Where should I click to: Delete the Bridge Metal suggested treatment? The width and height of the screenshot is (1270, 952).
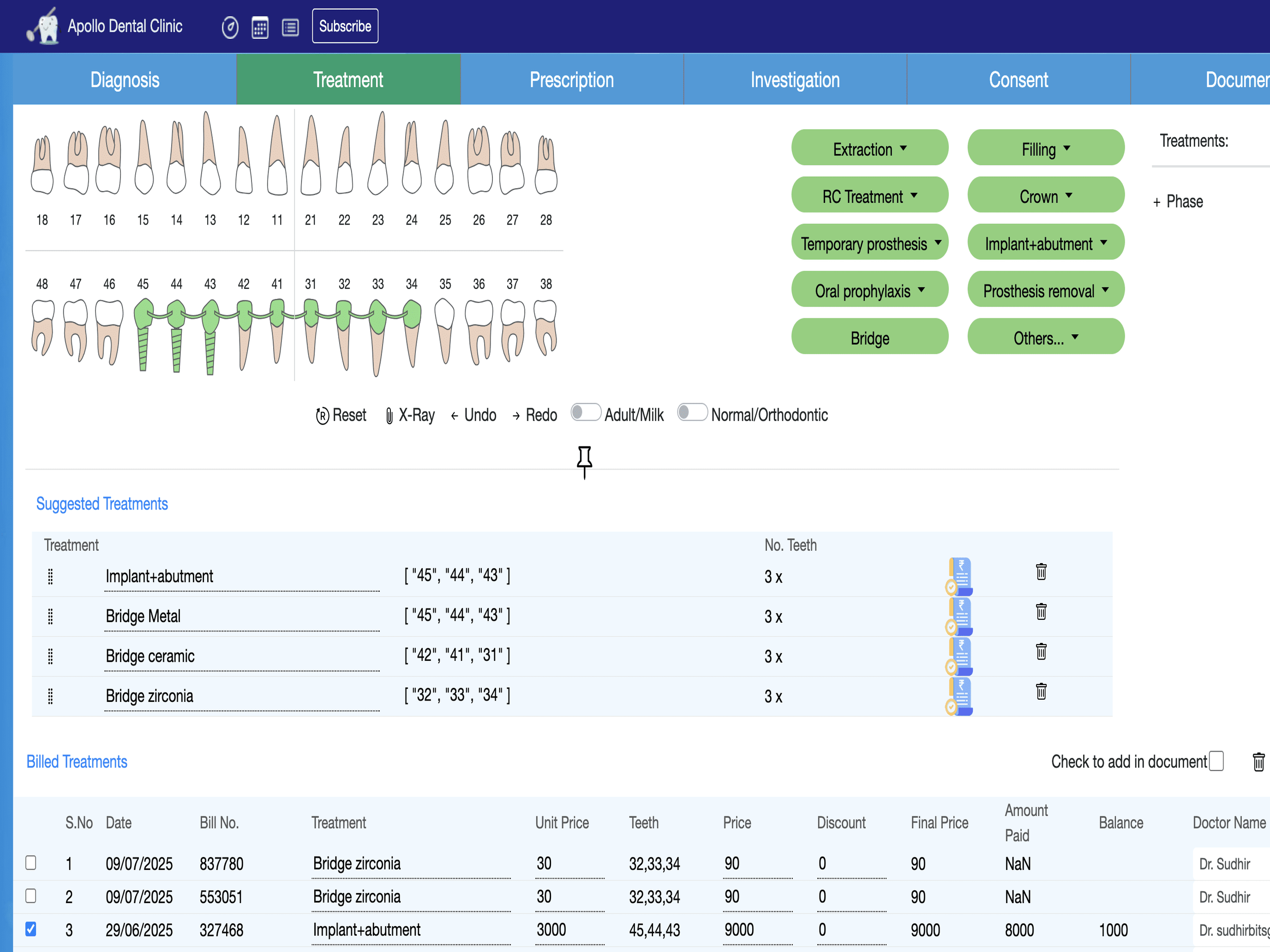[x=1042, y=612]
